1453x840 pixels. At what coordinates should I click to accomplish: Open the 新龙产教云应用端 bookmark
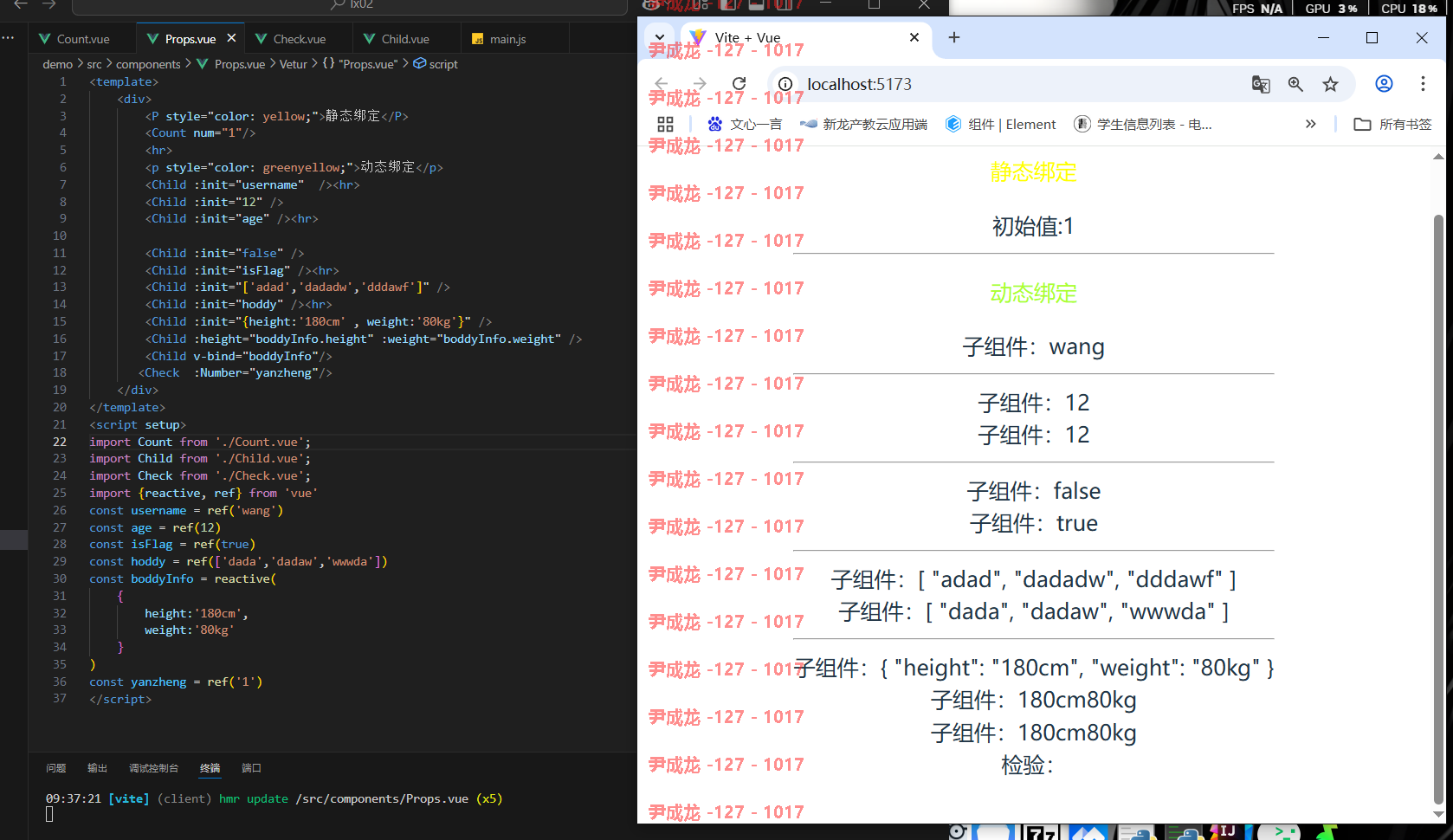pos(864,124)
